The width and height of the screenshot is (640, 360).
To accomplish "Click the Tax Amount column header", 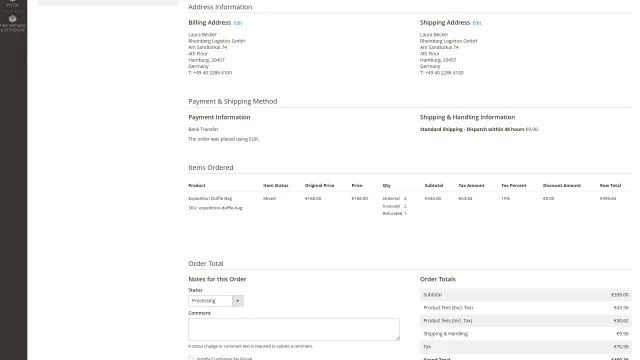I will (471, 185).
